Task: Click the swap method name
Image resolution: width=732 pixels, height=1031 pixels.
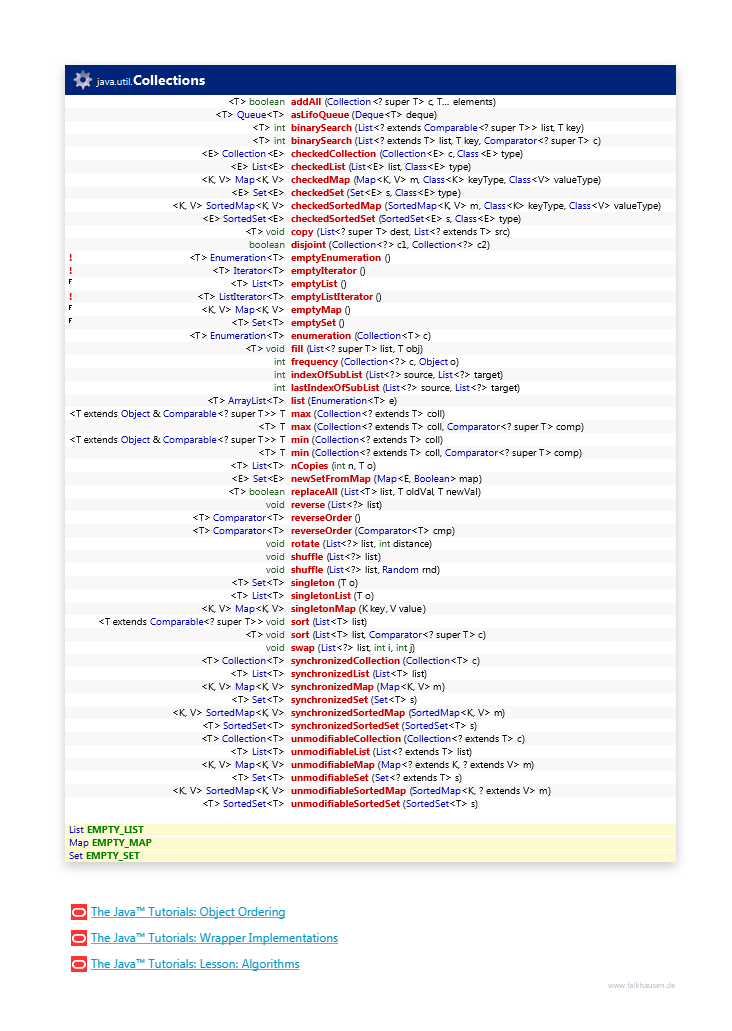Action: click(x=303, y=648)
